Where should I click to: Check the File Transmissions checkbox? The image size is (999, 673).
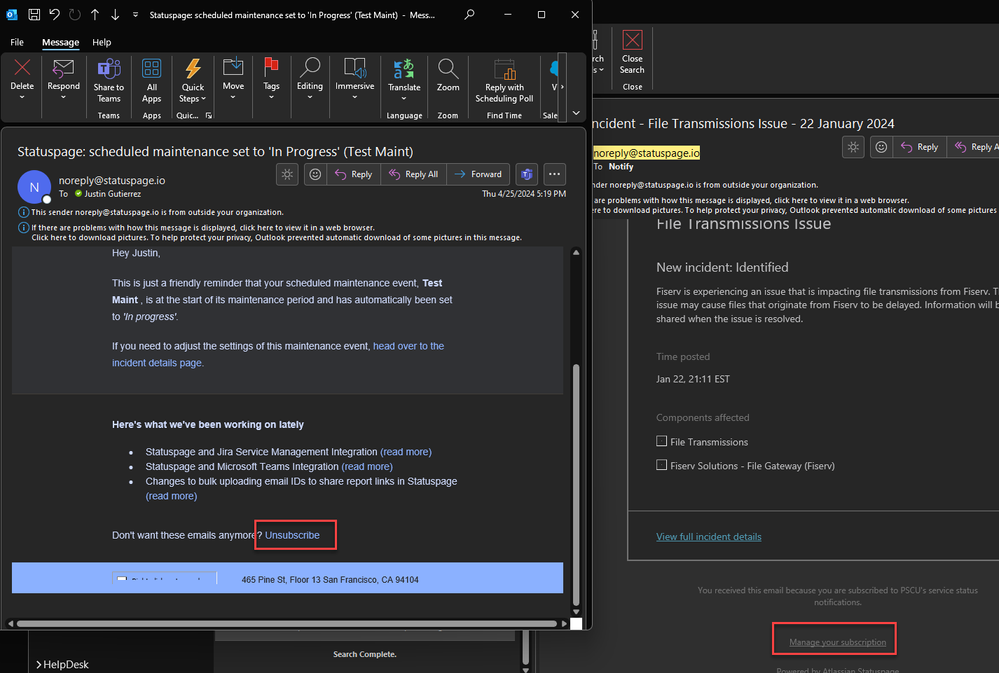[x=661, y=441]
